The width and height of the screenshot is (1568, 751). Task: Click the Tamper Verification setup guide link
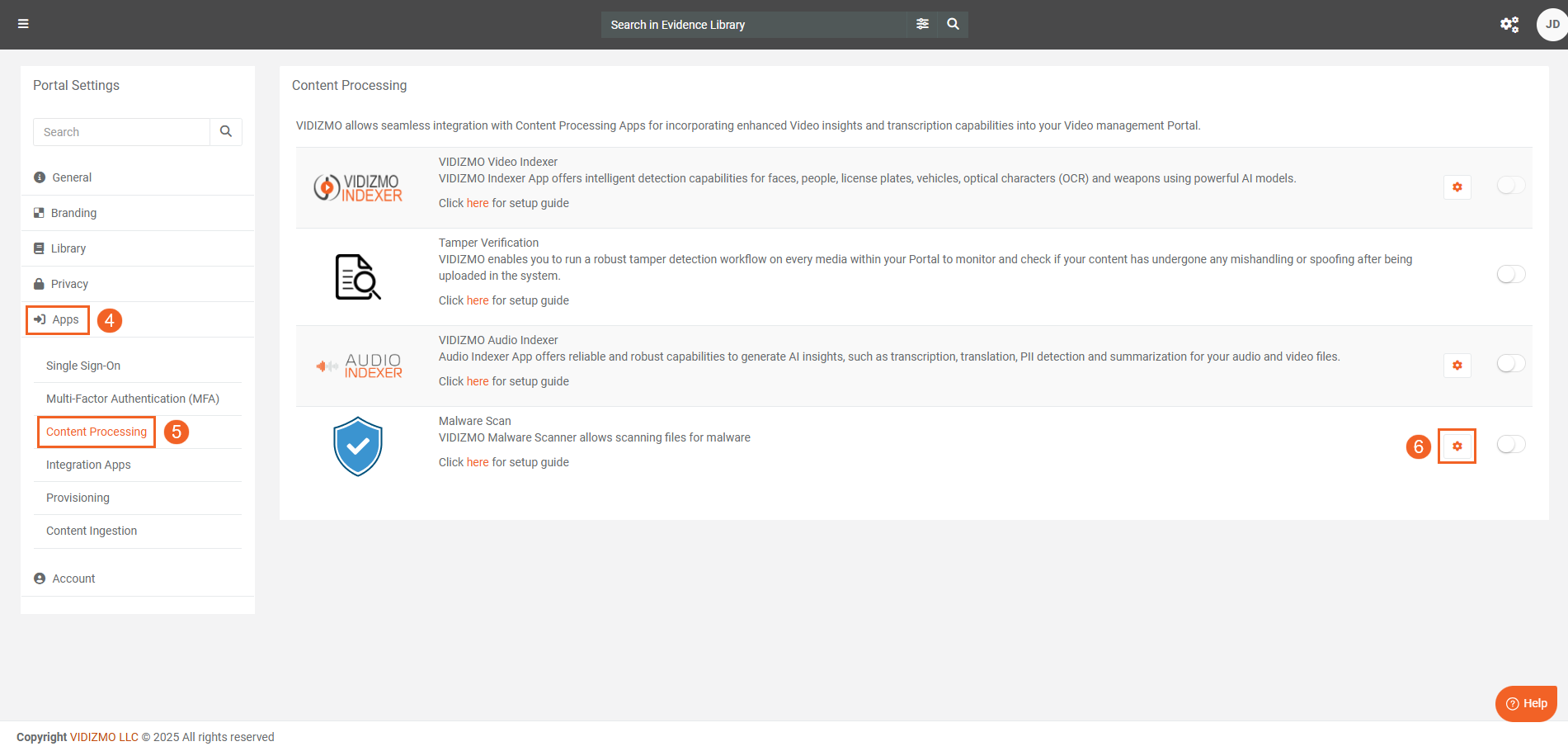click(478, 301)
